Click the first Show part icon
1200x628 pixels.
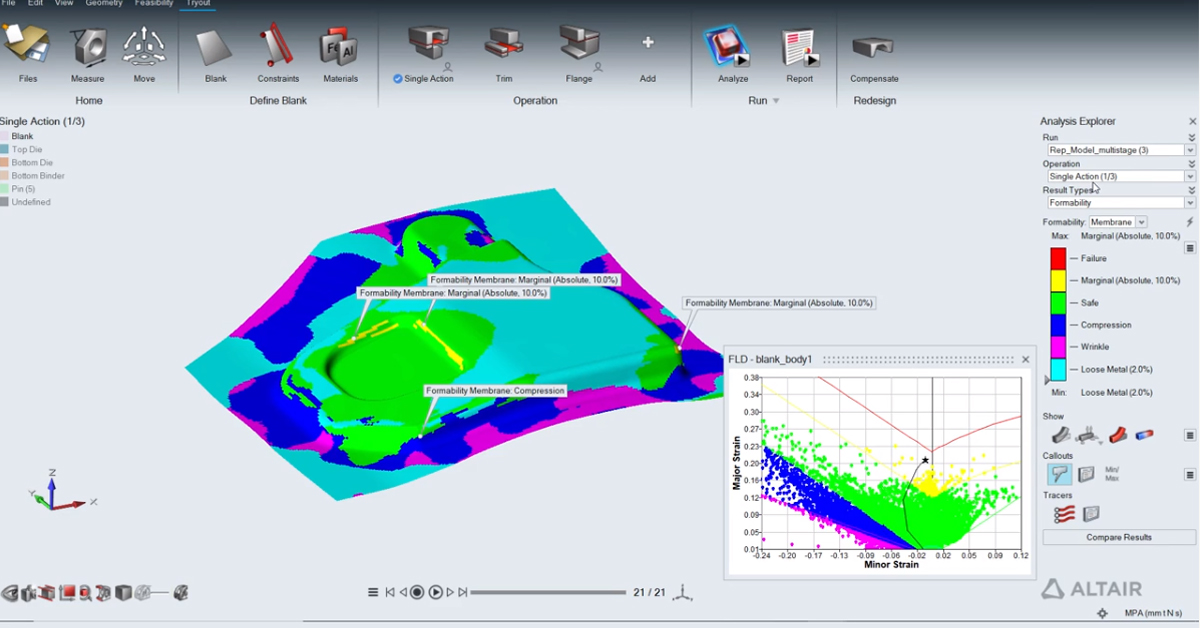click(x=1061, y=435)
